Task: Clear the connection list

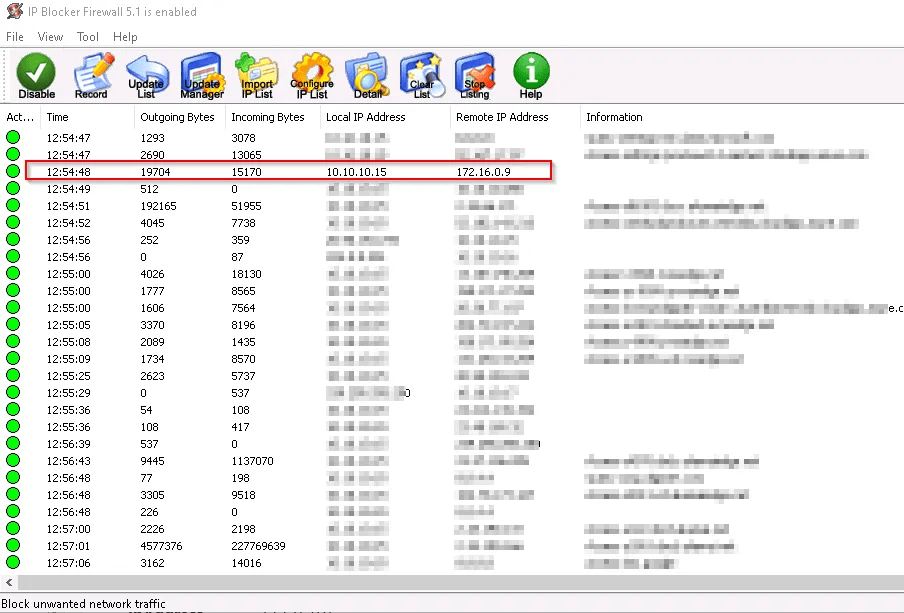Action: coord(422,76)
